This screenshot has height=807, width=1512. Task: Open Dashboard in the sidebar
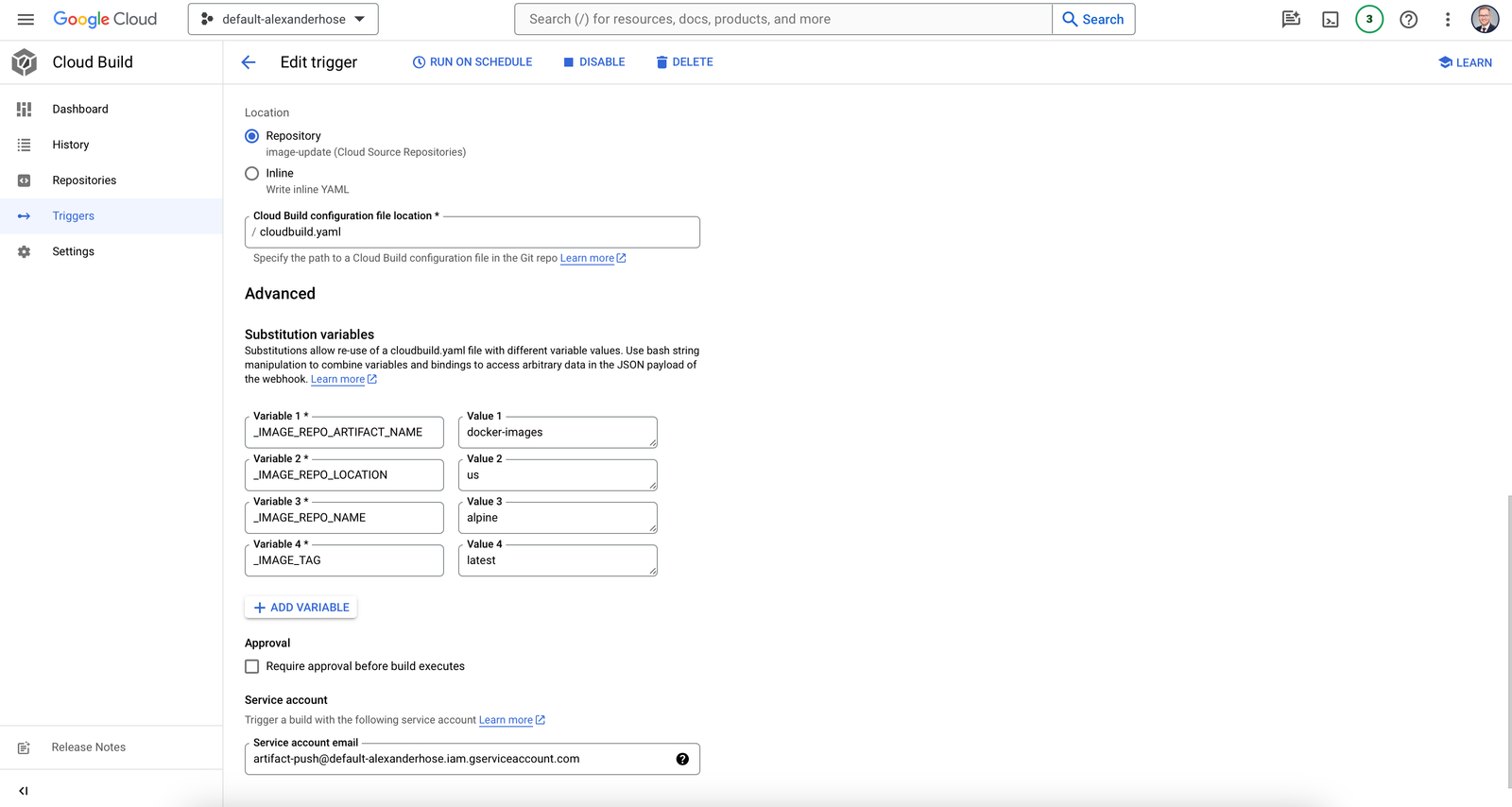click(112, 110)
